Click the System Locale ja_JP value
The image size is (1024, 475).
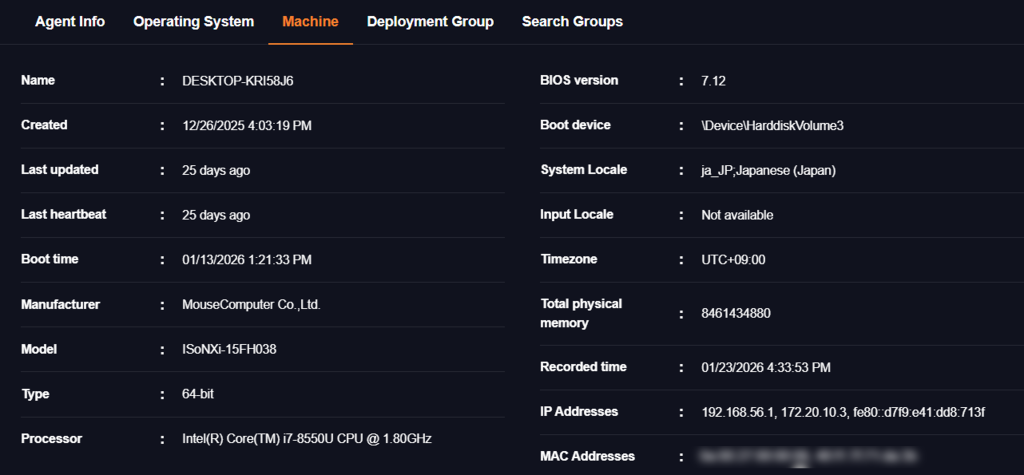(x=768, y=171)
